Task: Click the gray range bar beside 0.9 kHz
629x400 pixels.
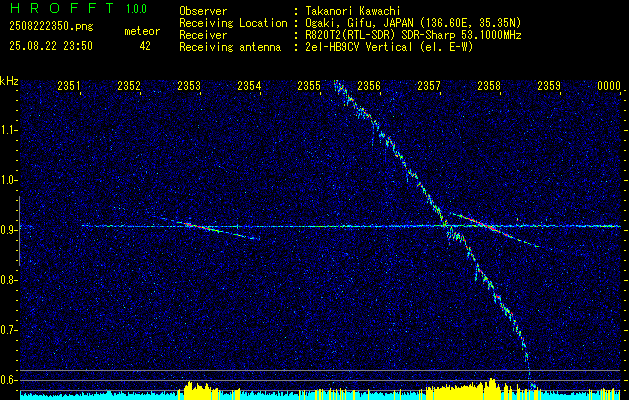Action: (19, 231)
